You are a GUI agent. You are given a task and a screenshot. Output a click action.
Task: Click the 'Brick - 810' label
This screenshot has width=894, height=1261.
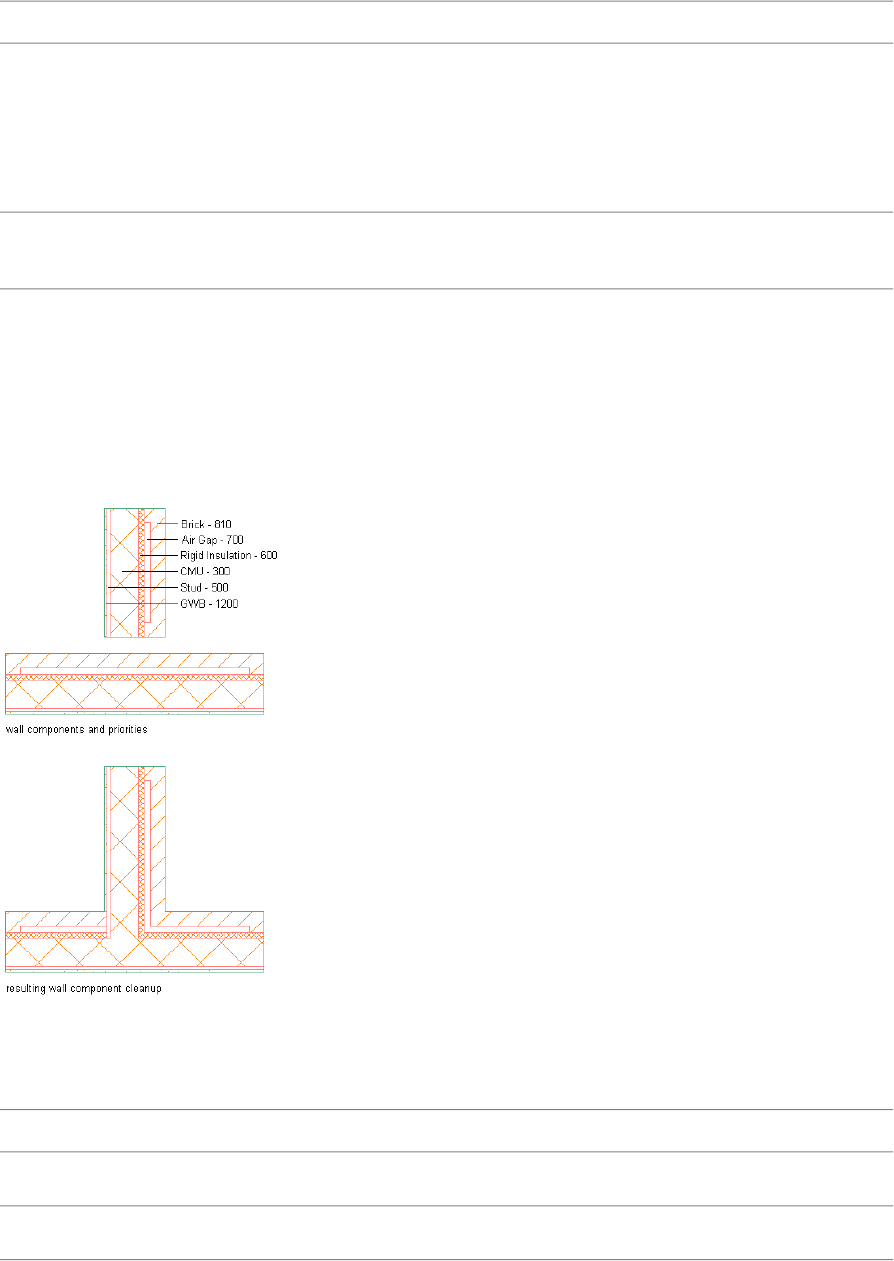coord(206,523)
